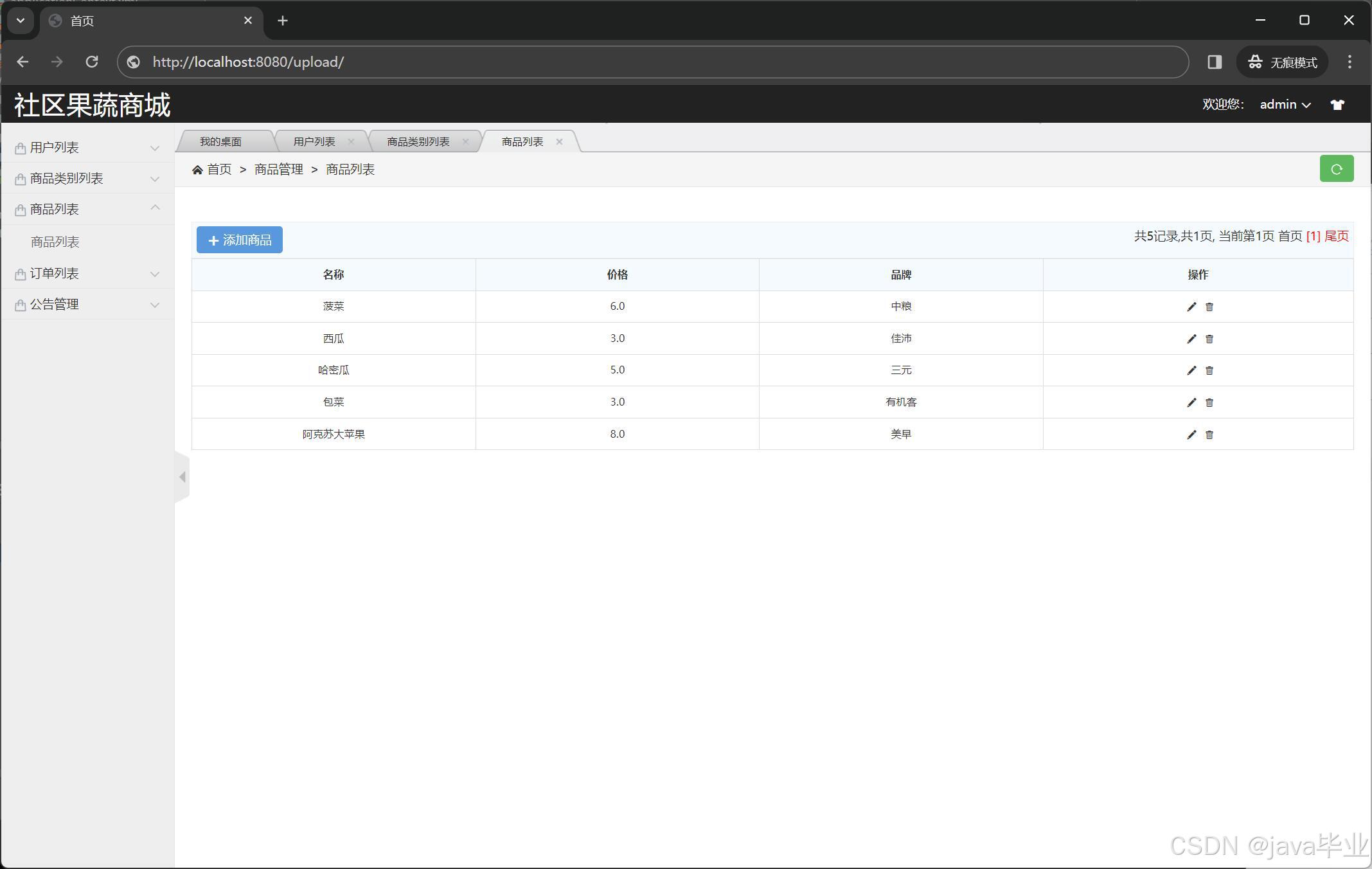The image size is (1372, 869).
Task: Close the 用户列表 tab
Action: (x=351, y=141)
